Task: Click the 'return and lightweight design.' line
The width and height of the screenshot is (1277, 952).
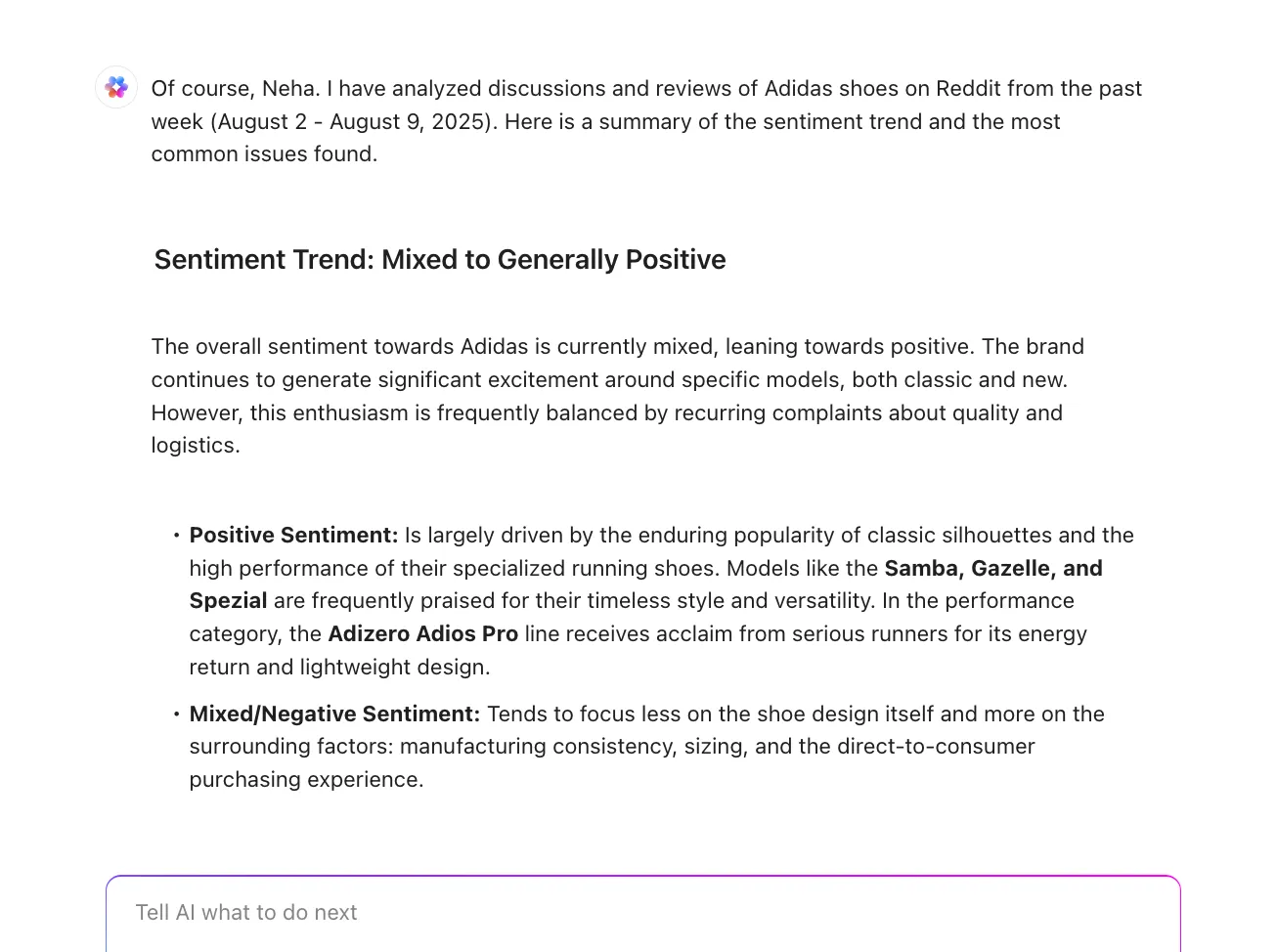Action: click(339, 668)
